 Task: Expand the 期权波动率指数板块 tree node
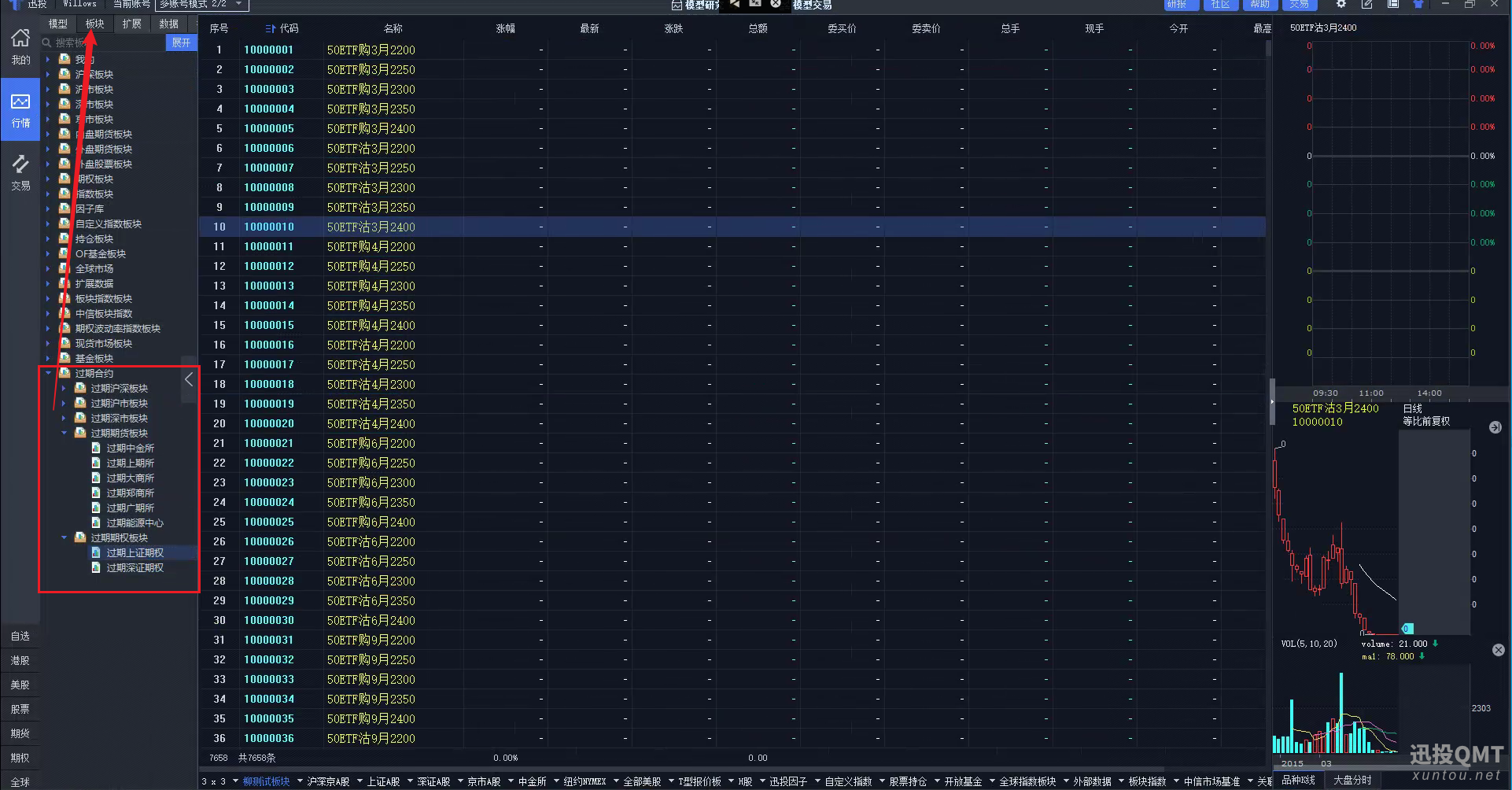coord(48,328)
